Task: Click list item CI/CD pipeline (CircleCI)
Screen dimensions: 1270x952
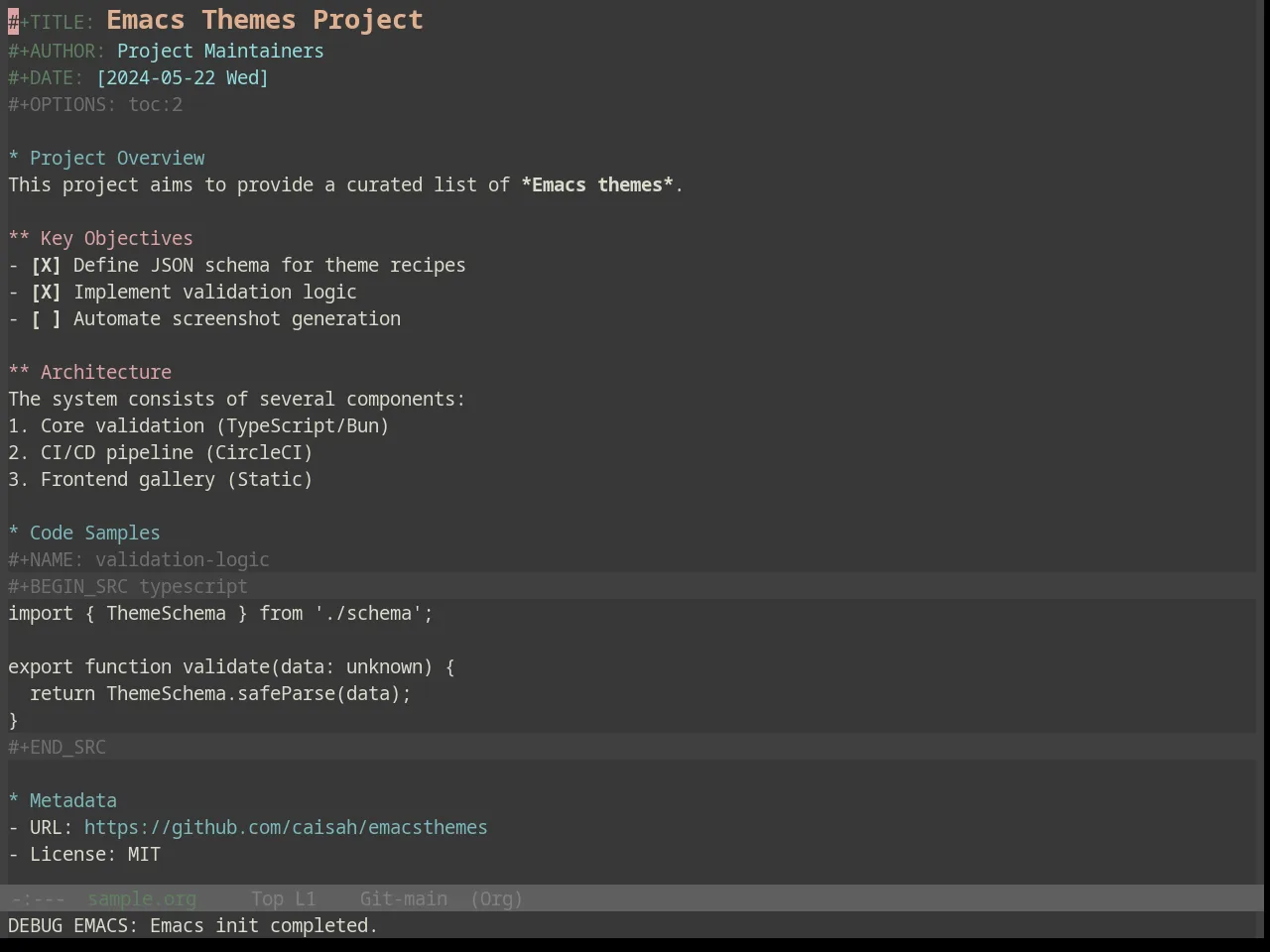Action: [161, 453]
